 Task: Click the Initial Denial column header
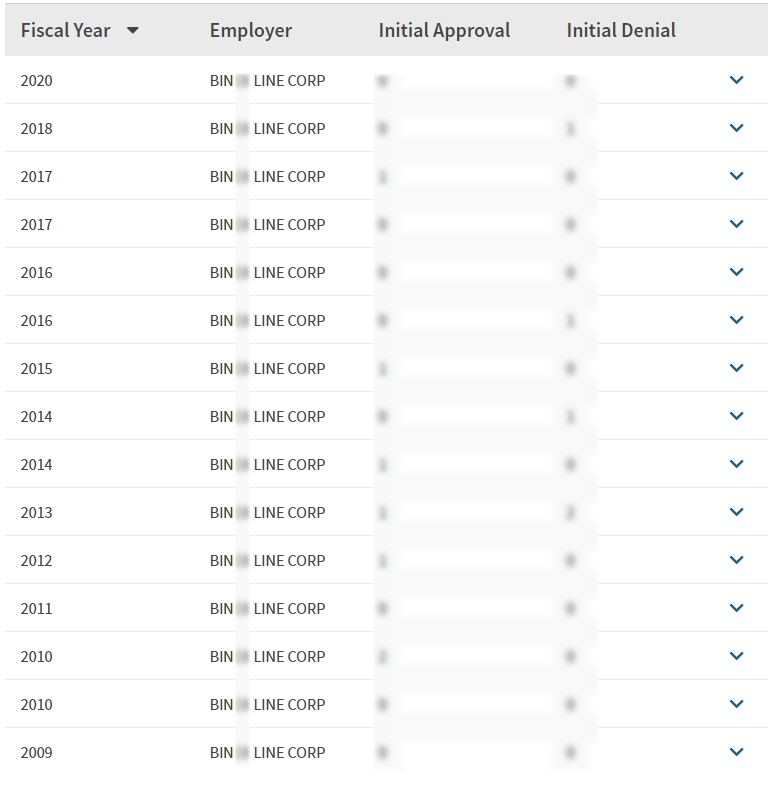(621, 31)
